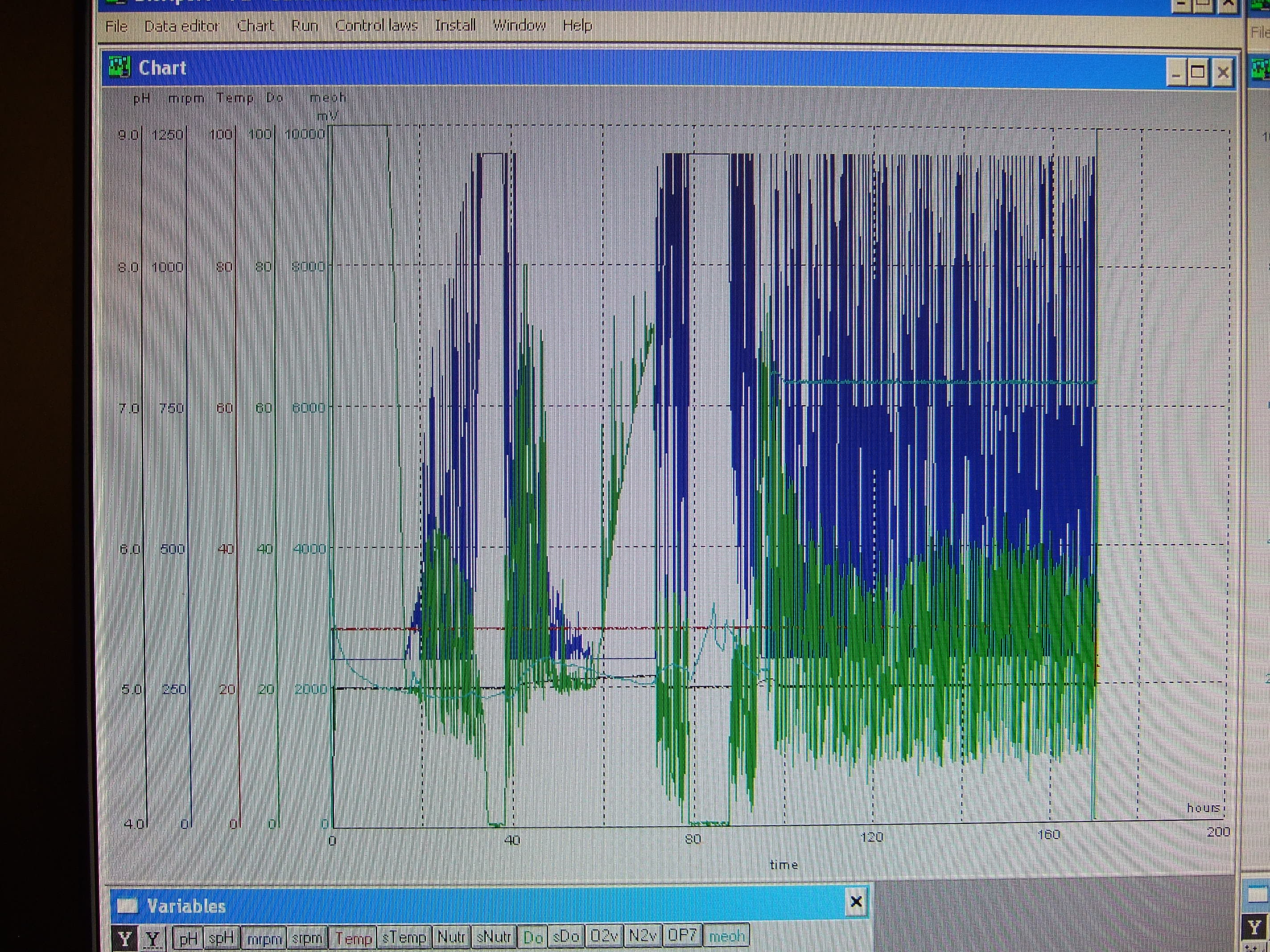1270x952 pixels.
Task: Click the outlined Y axis icon
Action: pyautogui.click(x=152, y=938)
